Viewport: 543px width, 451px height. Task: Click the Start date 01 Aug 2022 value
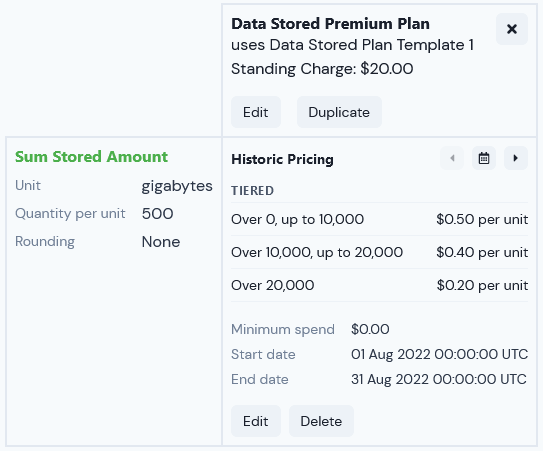(439, 354)
